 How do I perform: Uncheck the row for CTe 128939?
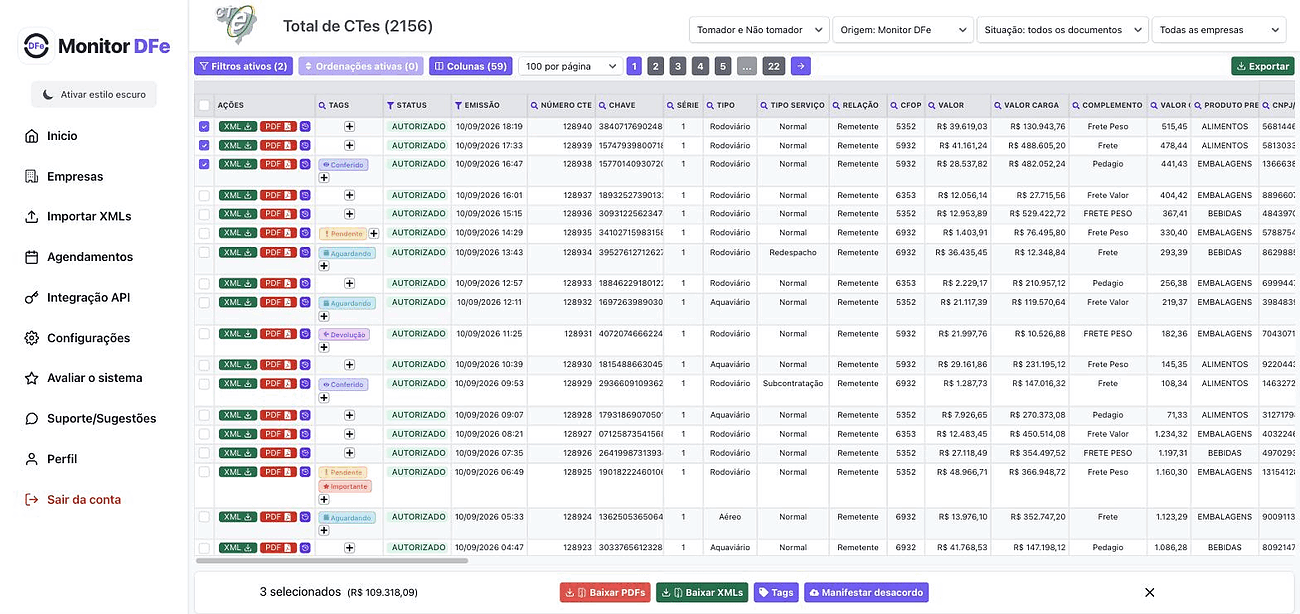(204, 145)
